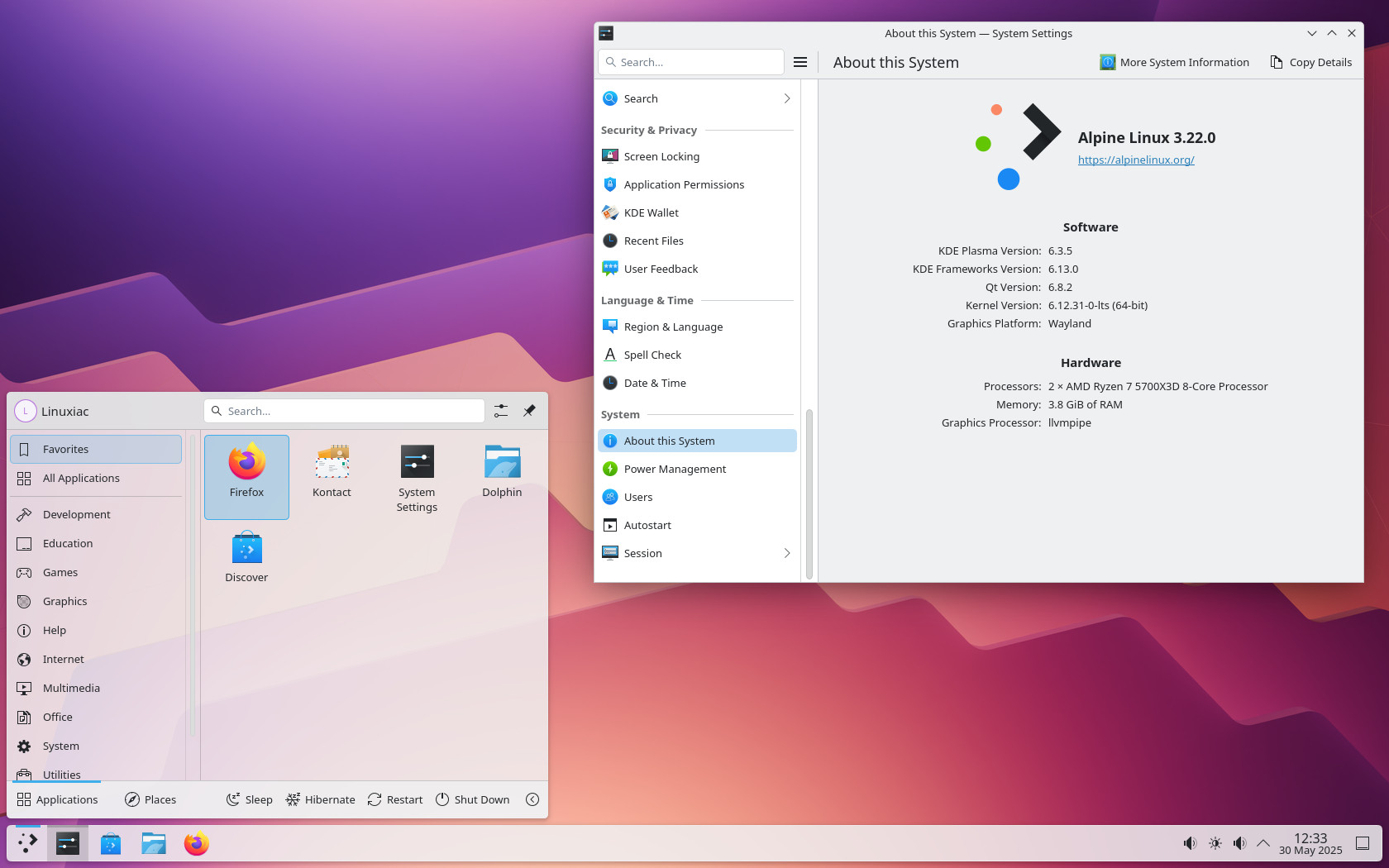Image resolution: width=1389 pixels, height=868 pixels.
Task: Expand the Session settings entry
Action: [786, 553]
